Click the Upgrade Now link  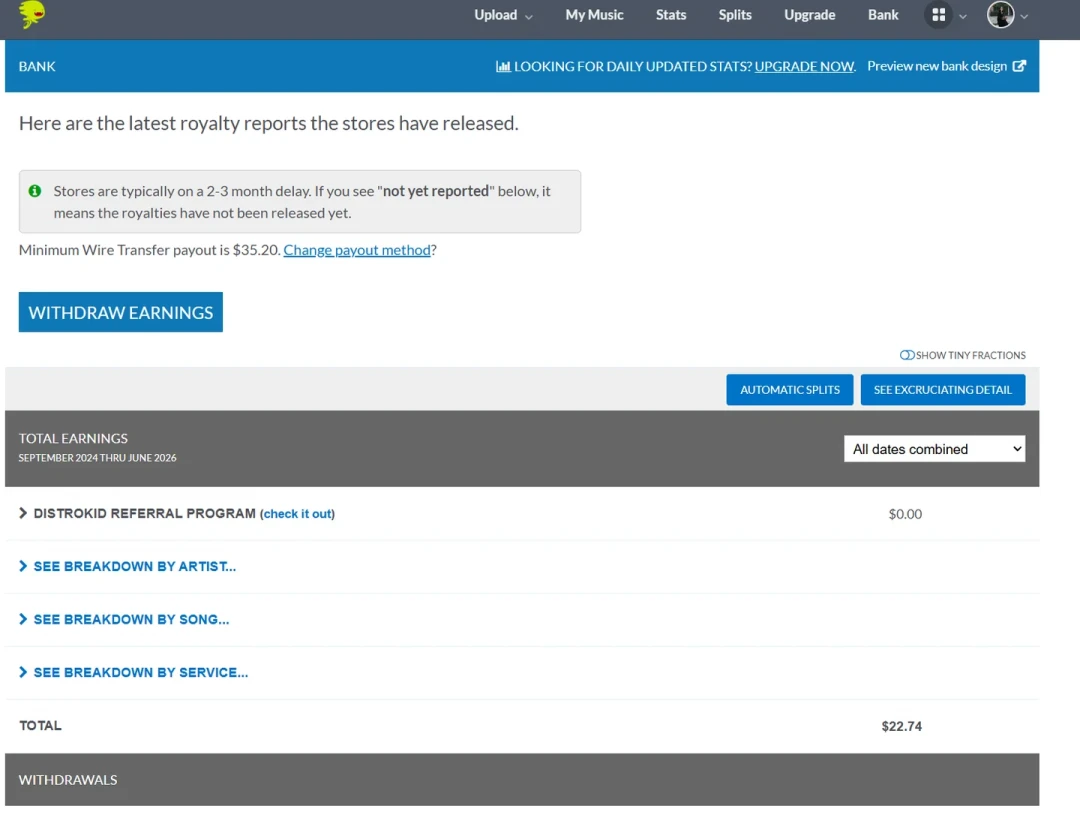click(804, 67)
